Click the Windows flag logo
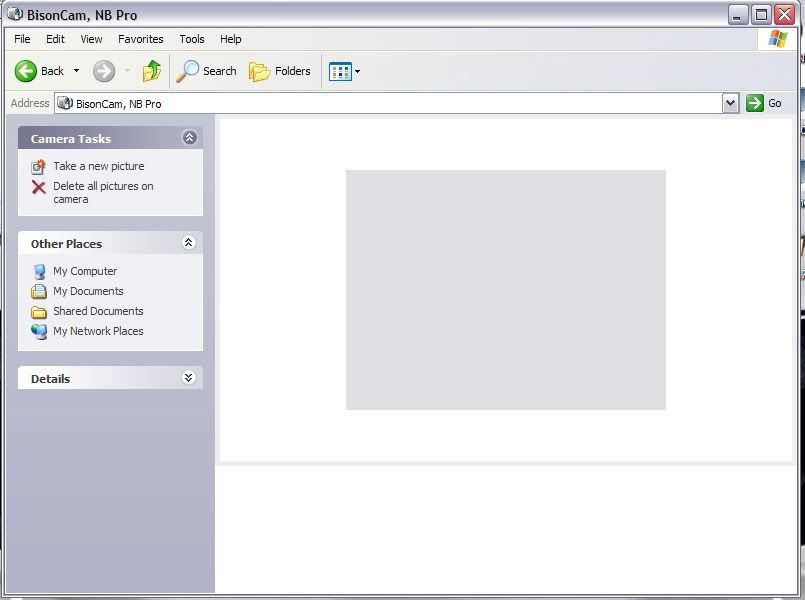The height and width of the screenshot is (600, 805). [778, 38]
